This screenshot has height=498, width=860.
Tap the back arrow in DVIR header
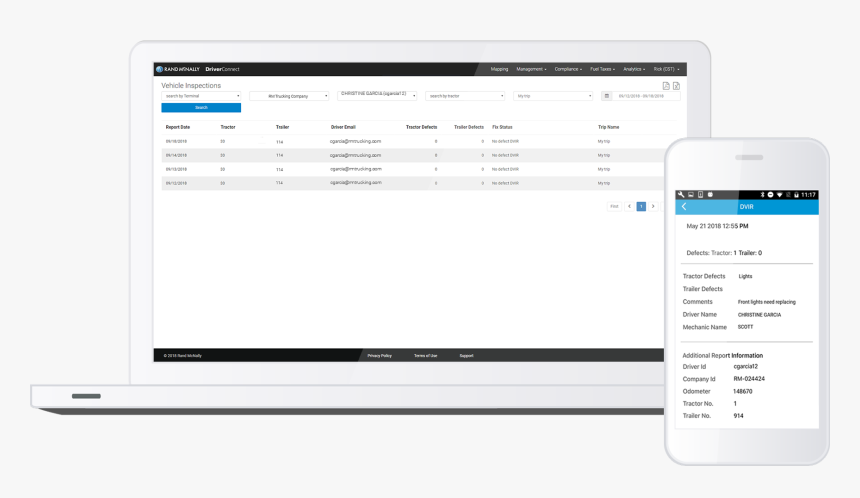pos(684,206)
